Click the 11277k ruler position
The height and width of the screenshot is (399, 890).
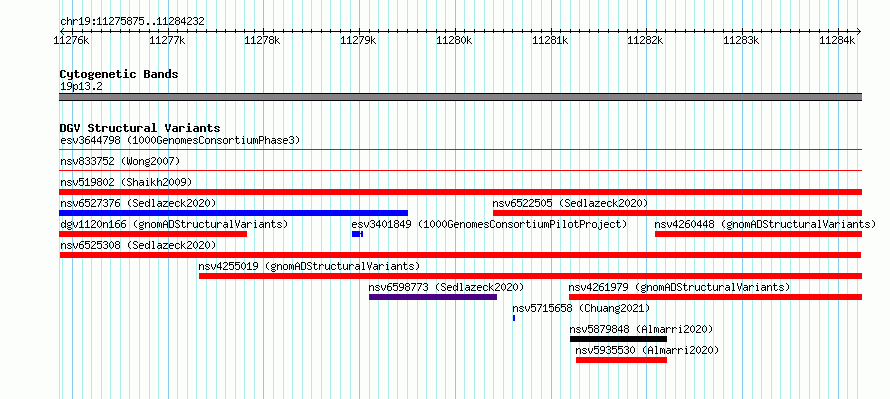(x=167, y=40)
